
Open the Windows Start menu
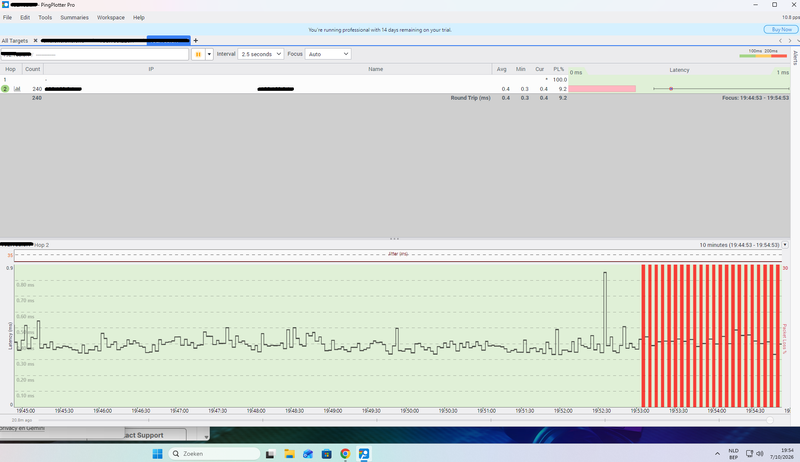coord(158,453)
